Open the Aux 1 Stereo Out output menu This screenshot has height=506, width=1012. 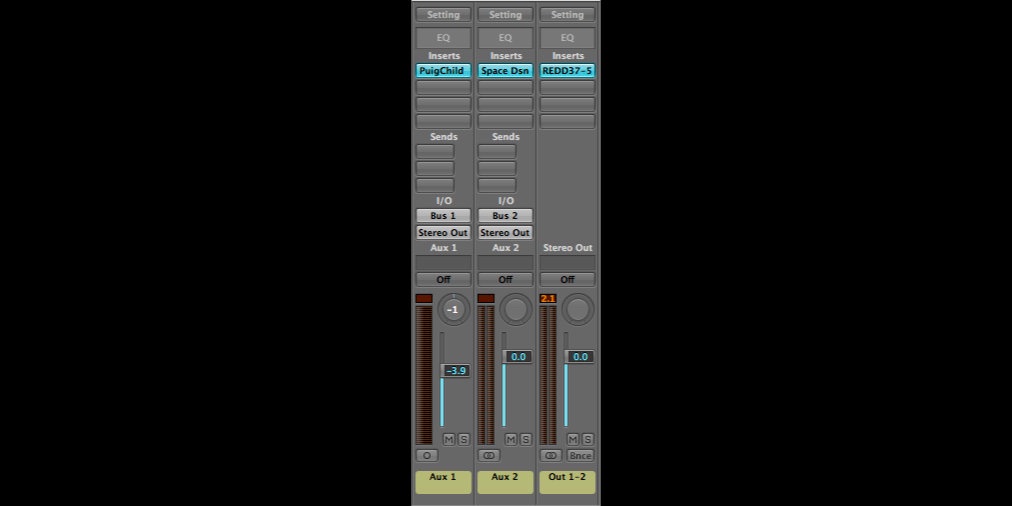click(443, 232)
